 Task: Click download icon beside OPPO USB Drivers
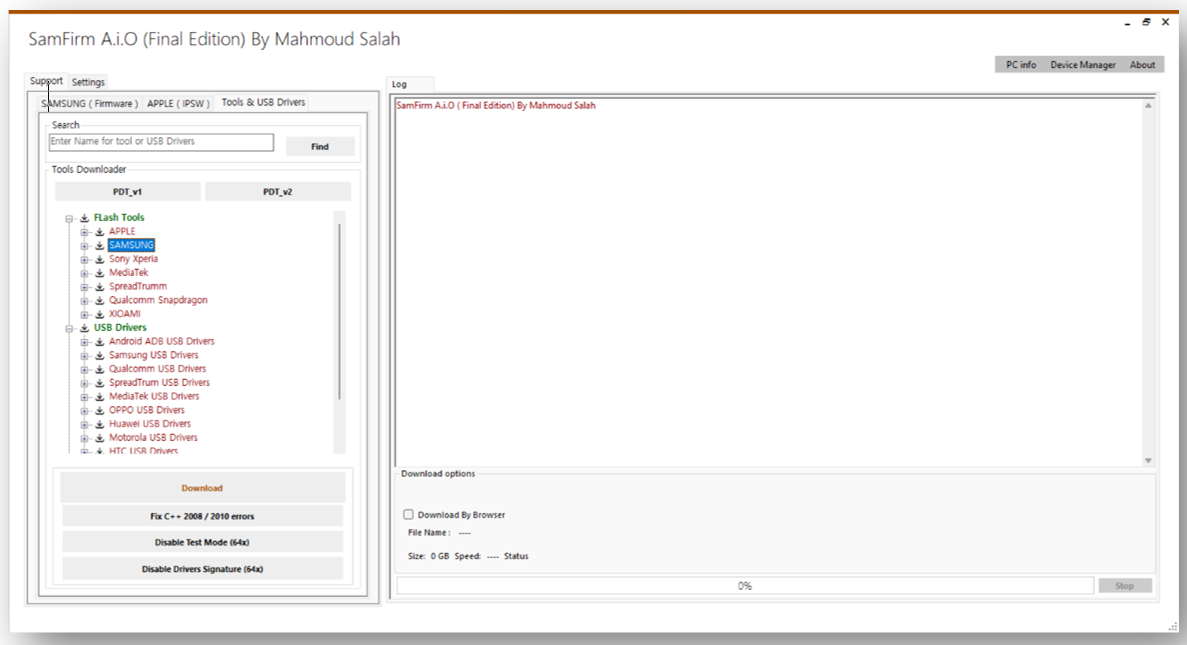click(99, 411)
